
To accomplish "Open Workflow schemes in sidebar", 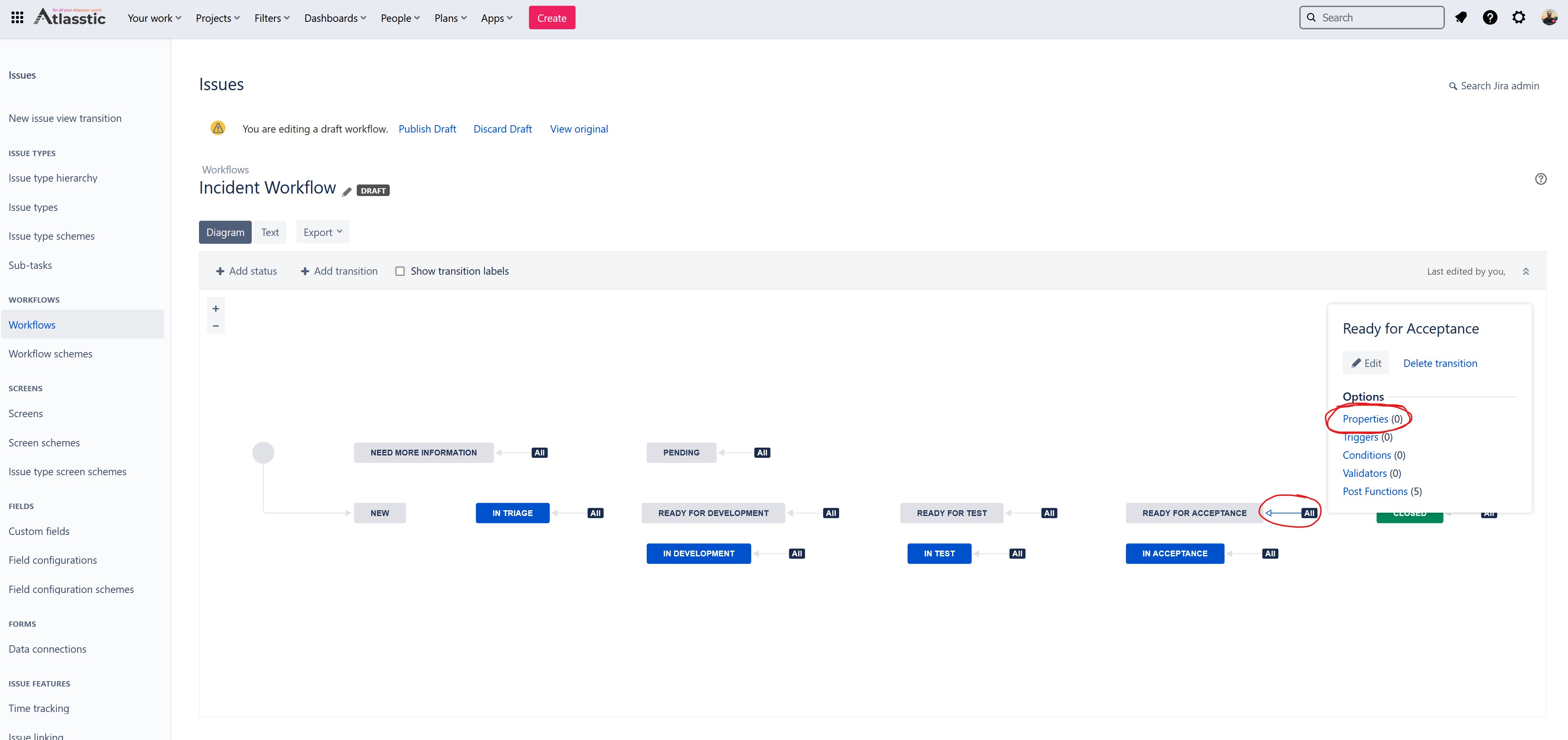I will (51, 354).
